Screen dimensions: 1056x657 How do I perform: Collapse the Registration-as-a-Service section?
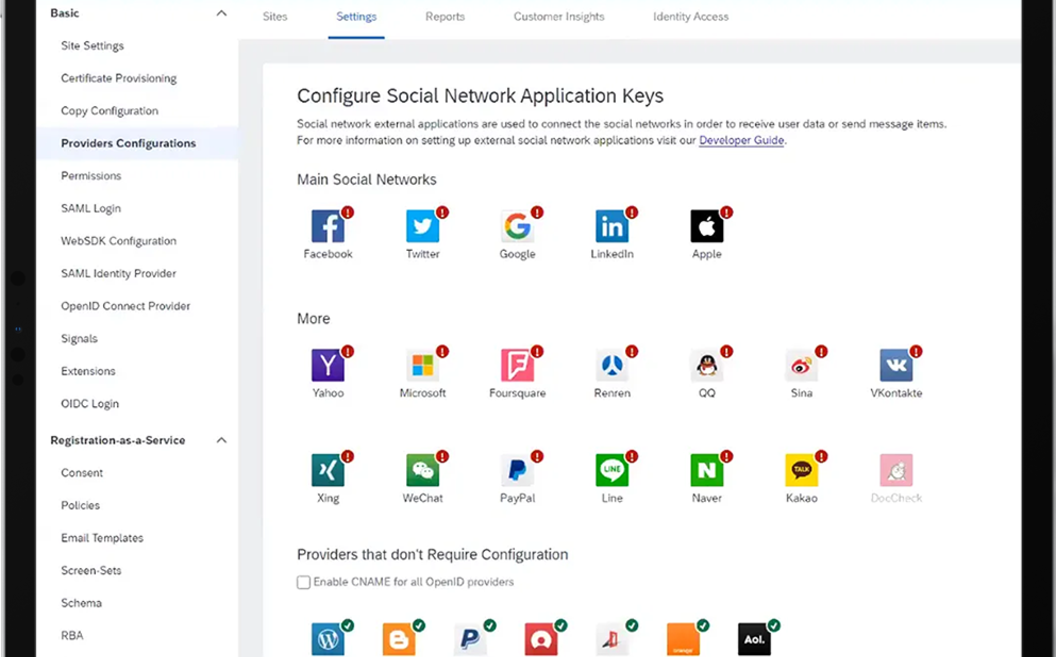[221, 440]
